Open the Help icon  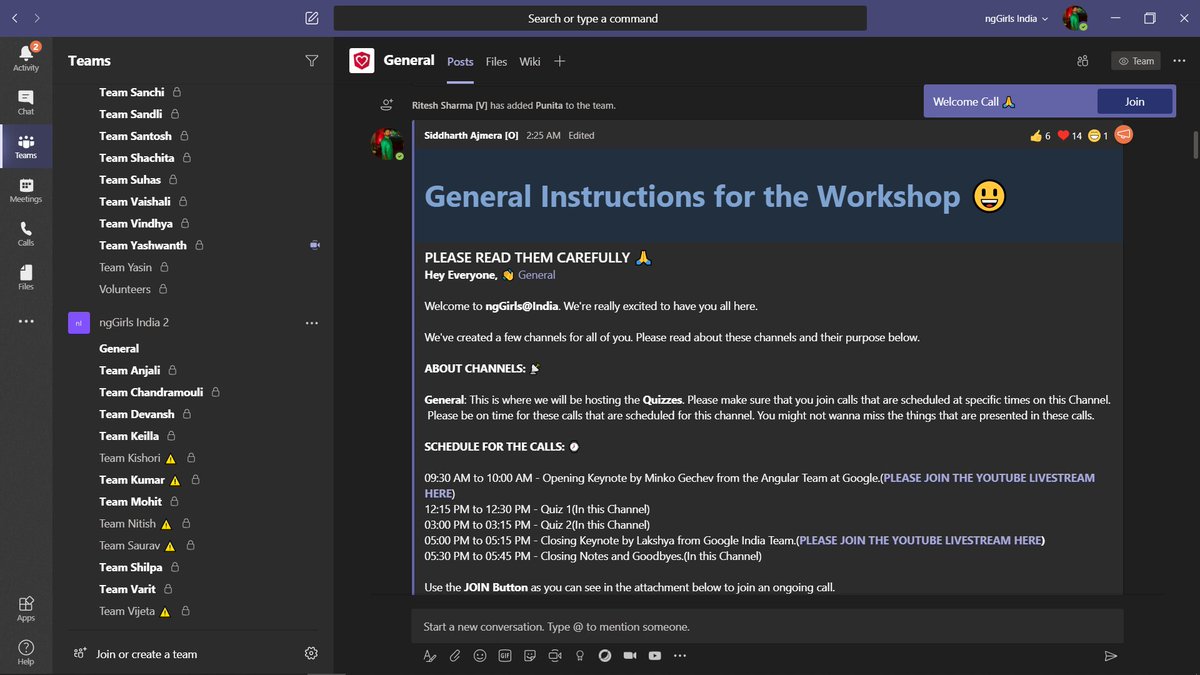26,652
